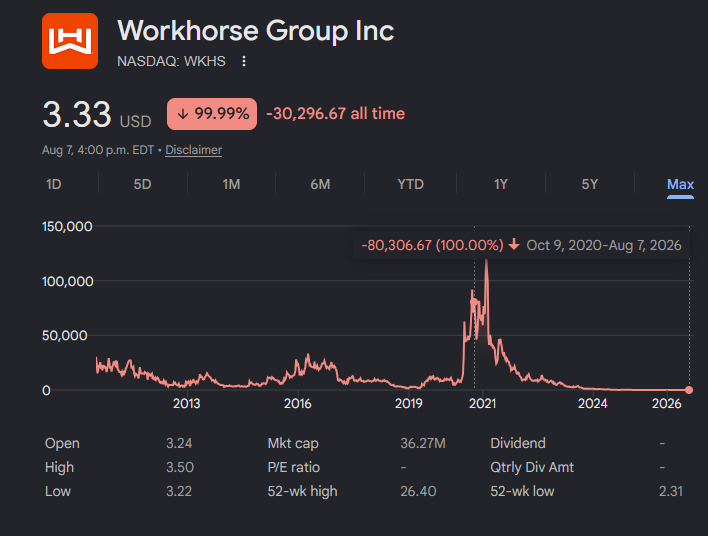Click the Workhorse orange logo icon

tap(70, 41)
